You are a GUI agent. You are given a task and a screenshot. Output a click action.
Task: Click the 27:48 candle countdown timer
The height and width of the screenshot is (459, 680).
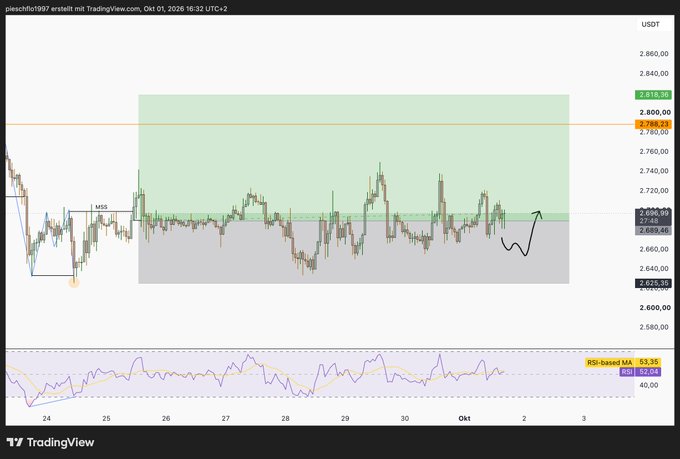pos(648,221)
